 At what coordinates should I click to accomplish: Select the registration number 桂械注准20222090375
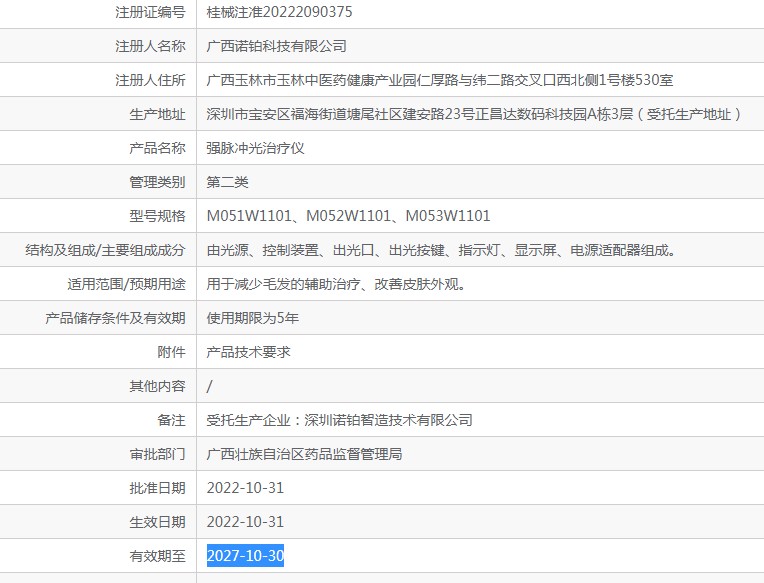pyautogui.click(x=279, y=12)
